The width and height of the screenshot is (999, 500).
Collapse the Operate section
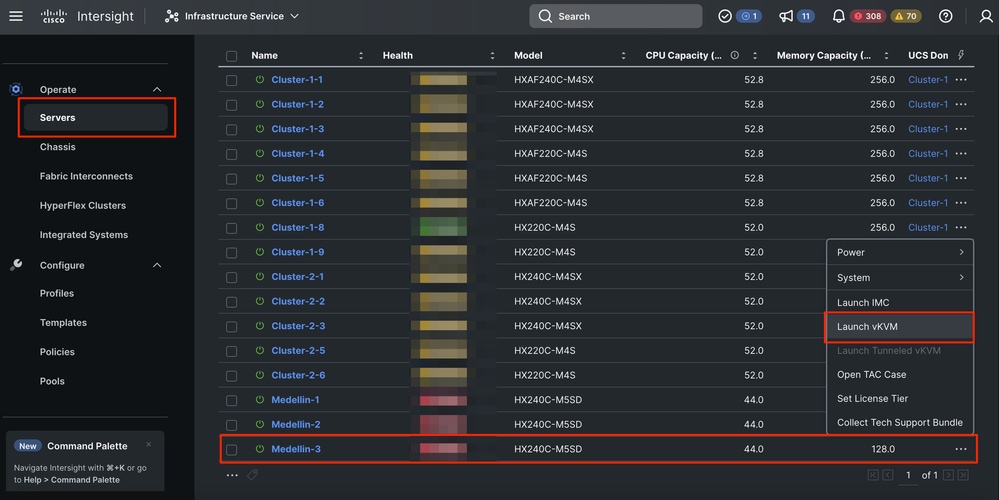[x=157, y=90]
